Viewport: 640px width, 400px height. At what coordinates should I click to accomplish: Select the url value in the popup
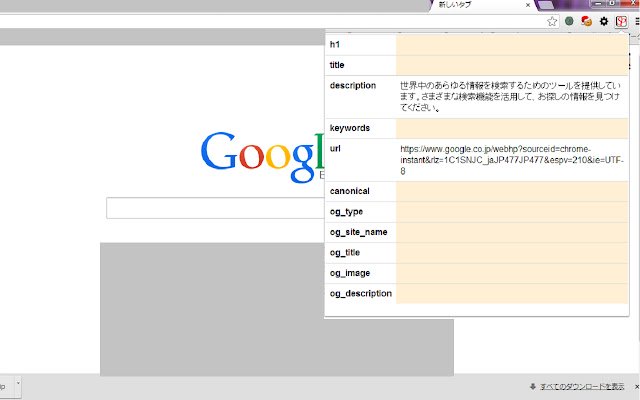tap(512, 160)
